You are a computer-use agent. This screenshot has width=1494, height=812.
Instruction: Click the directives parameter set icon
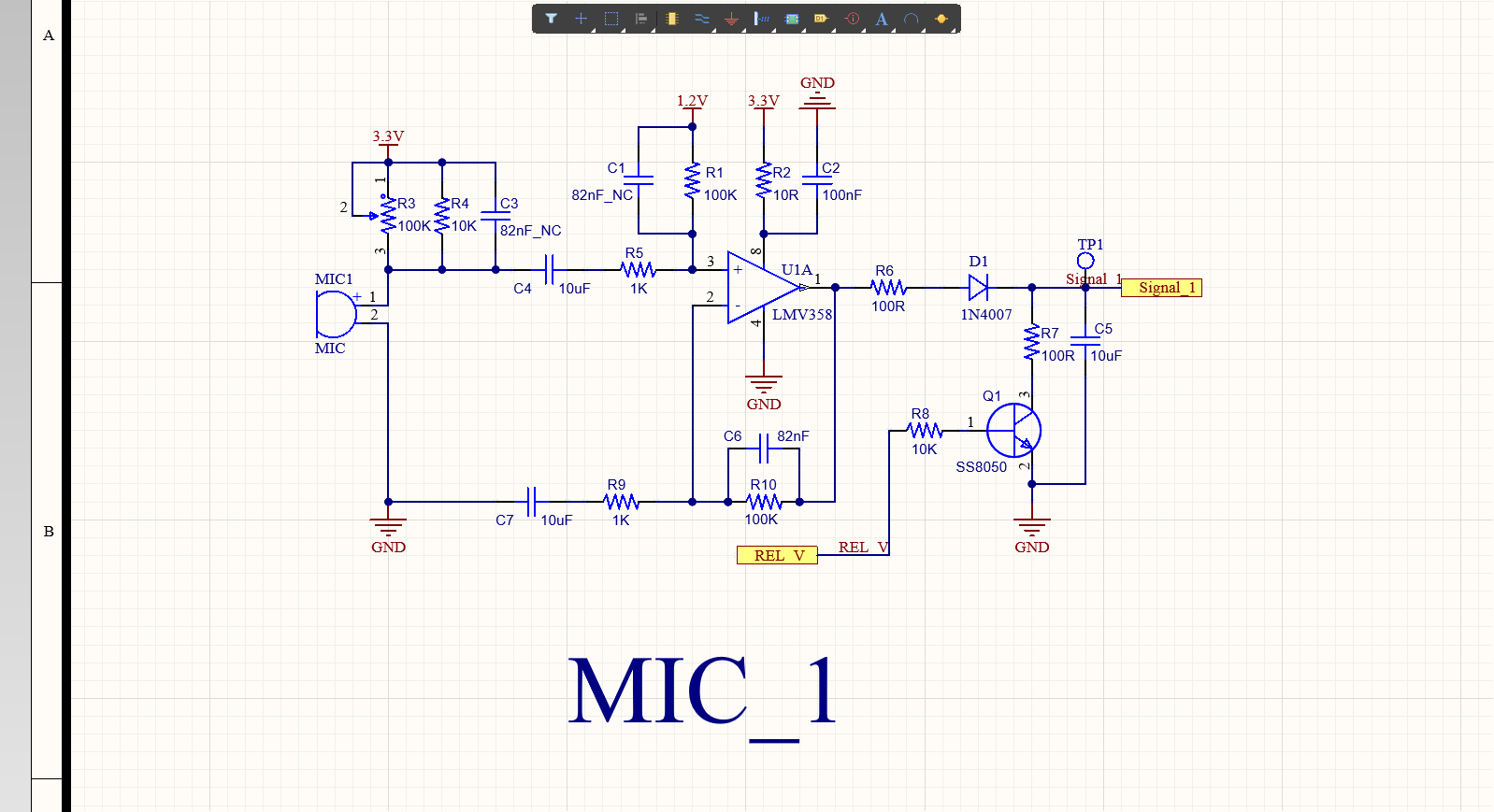pyautogui.click(x=852, y=19)
